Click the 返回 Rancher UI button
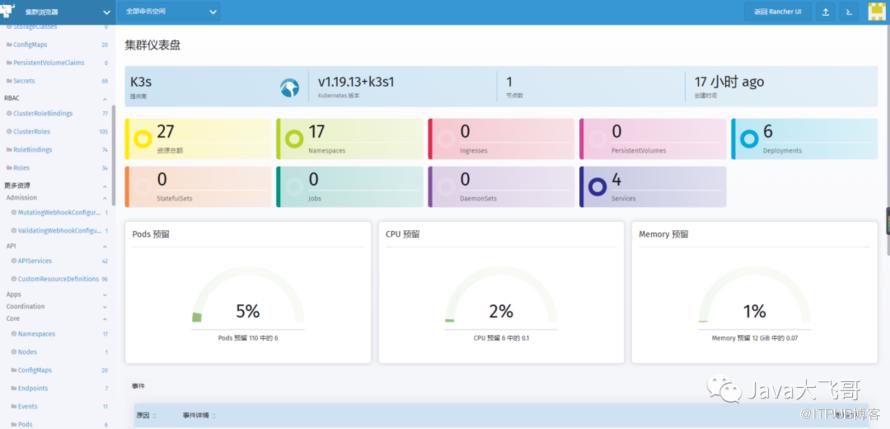Screen dimensions: 890x429 (x=777, y=12)
